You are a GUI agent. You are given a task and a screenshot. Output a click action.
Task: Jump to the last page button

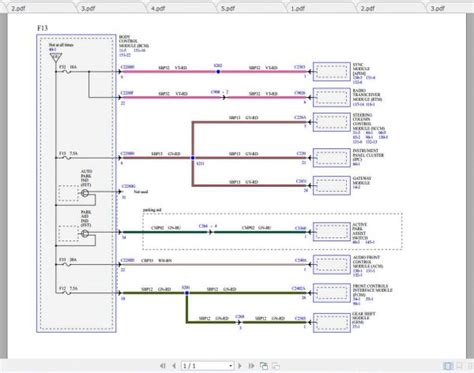tap(251, 366)
